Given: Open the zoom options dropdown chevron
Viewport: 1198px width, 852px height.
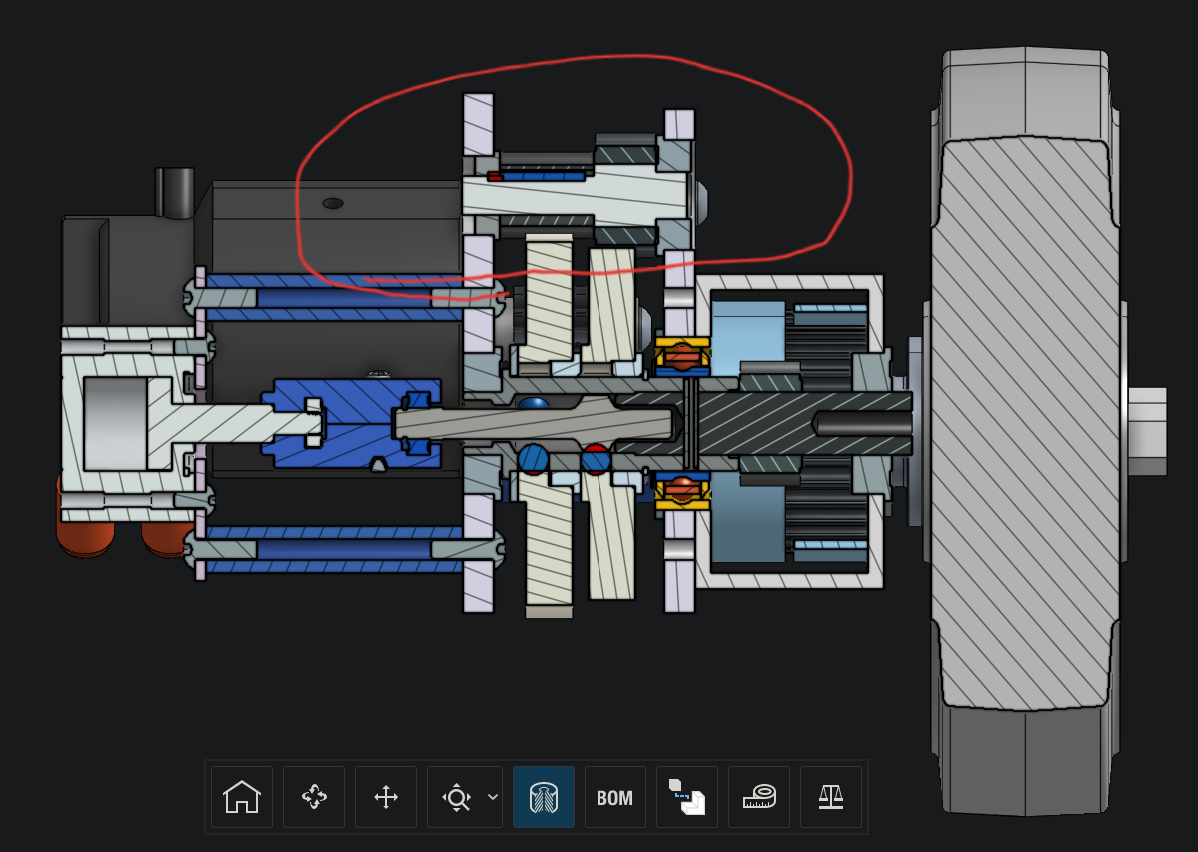Looking at the screenshot, I should [x=493, y=797].
